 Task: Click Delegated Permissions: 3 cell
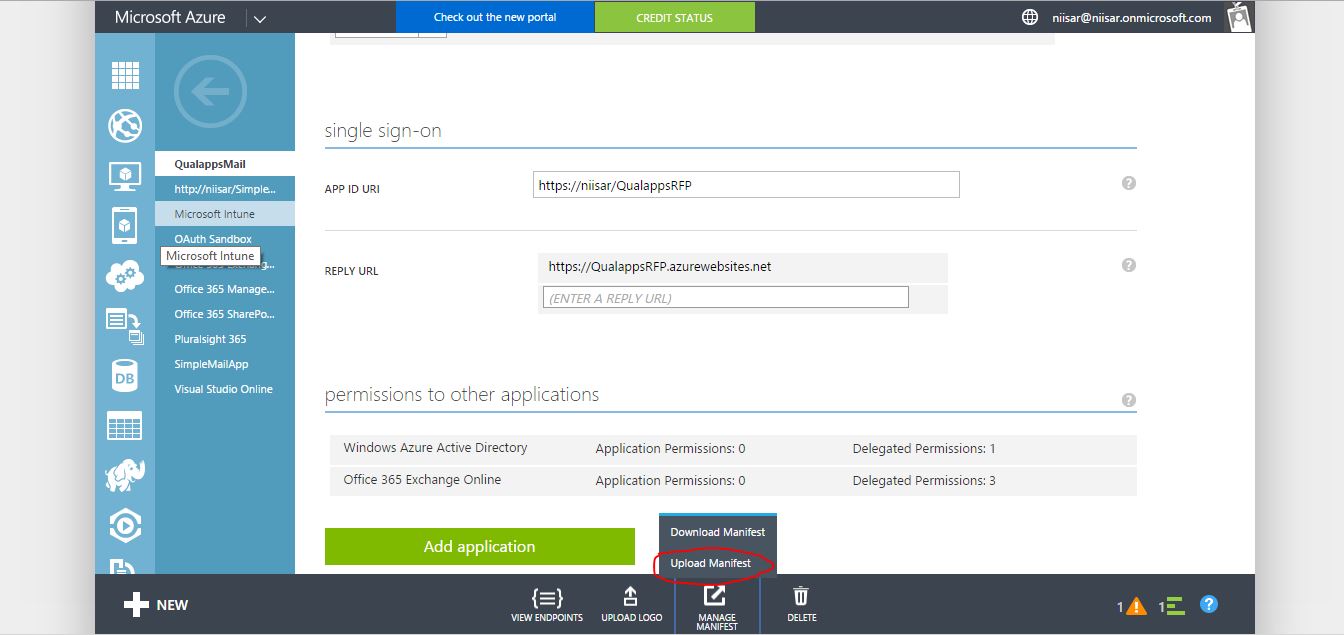coord(924,481)
